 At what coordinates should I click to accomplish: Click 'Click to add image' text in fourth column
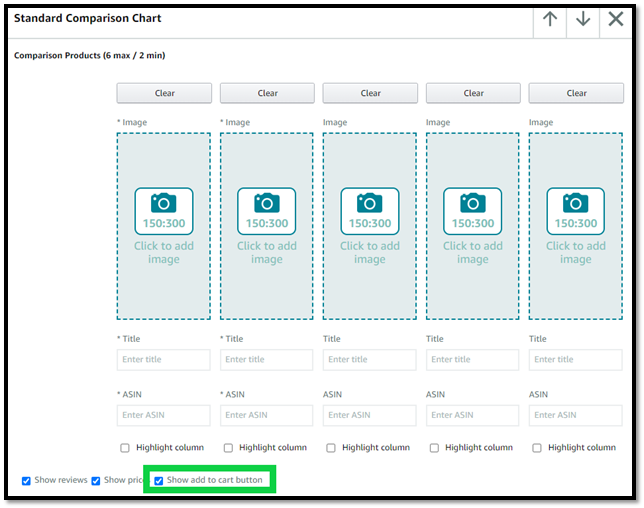coord(473,253)
